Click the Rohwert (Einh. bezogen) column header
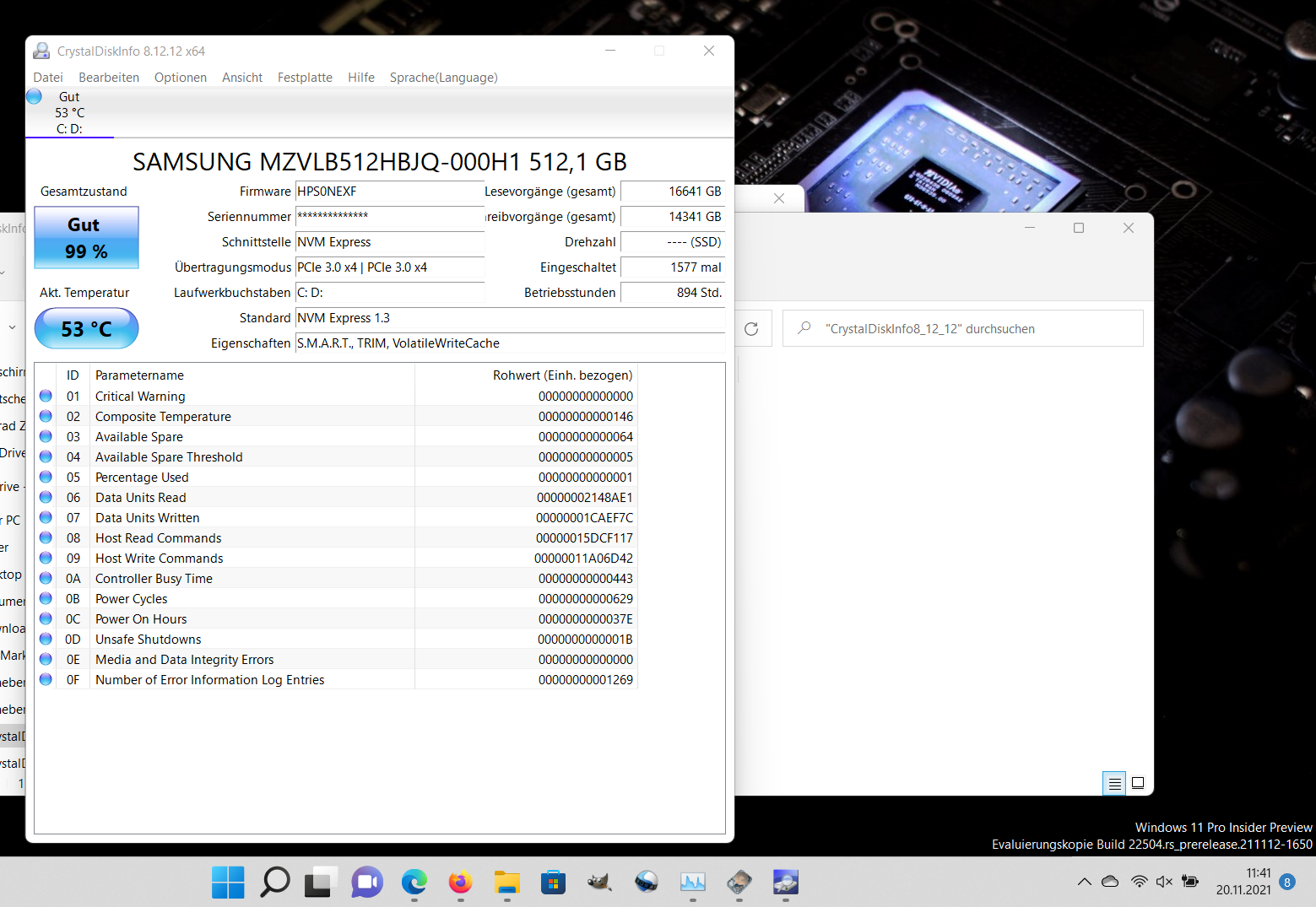The image size is (1316, 907). point(526,375)
